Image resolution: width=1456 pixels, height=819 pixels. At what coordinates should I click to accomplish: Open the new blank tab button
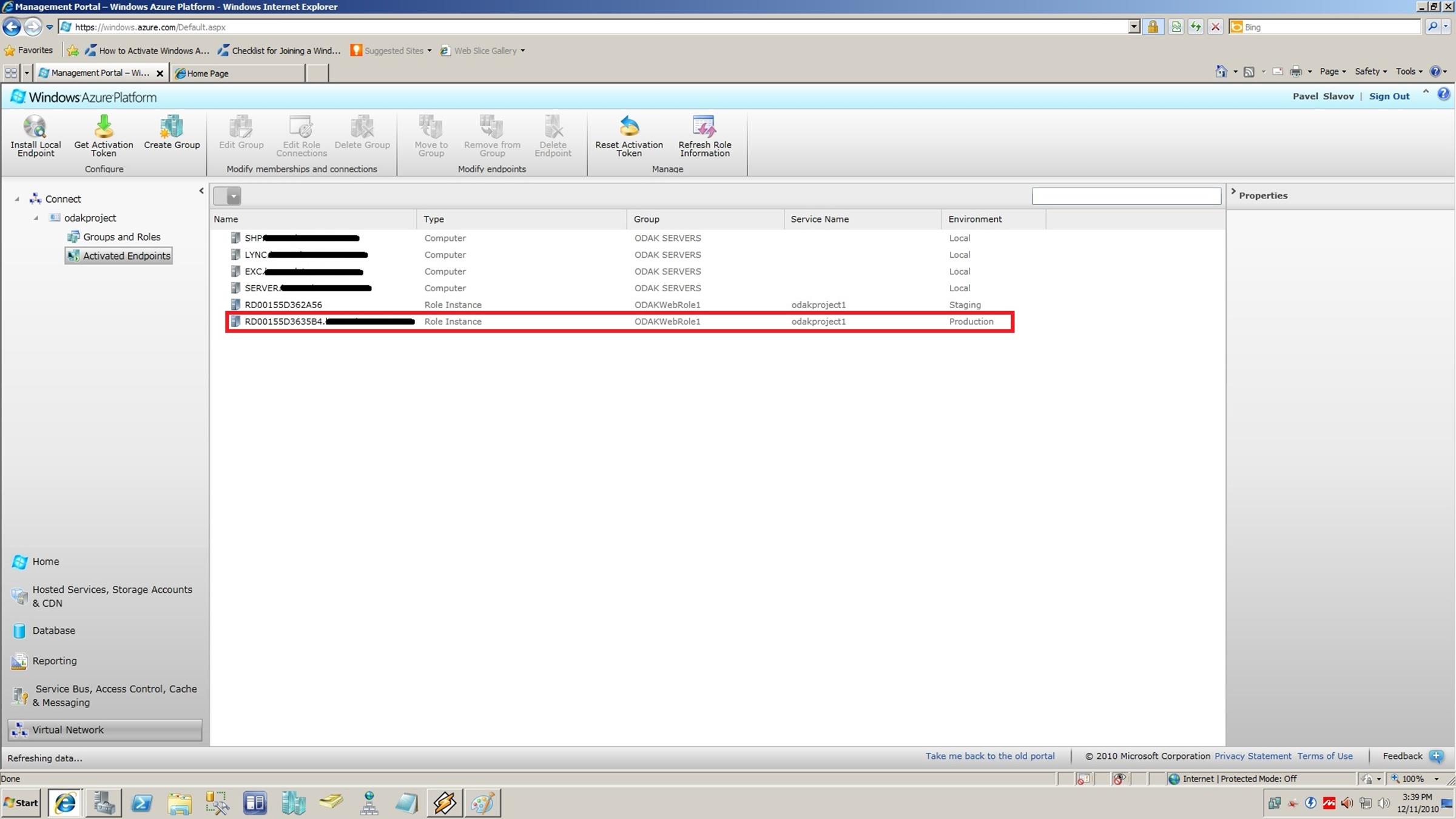point(317,73)
